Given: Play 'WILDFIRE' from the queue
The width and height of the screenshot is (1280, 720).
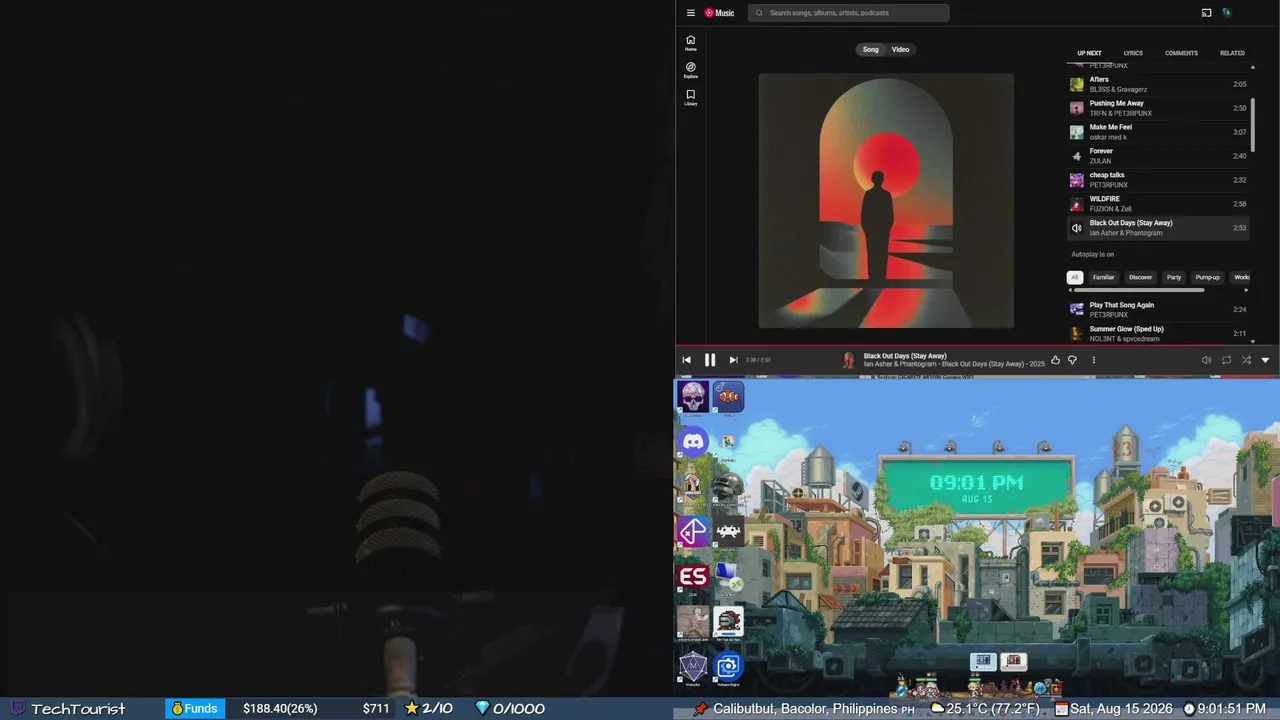Looking at the screenshot, I should click(1158, 204).
